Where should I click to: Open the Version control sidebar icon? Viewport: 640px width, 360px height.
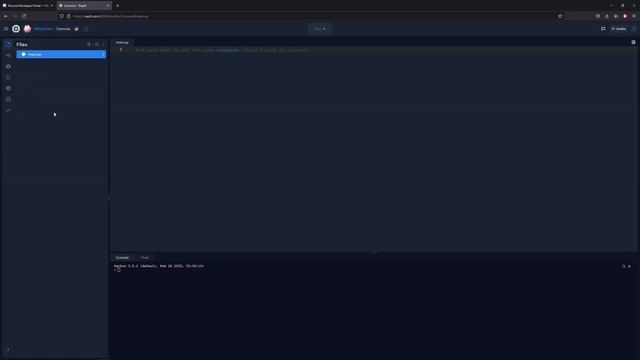(8, 55)
